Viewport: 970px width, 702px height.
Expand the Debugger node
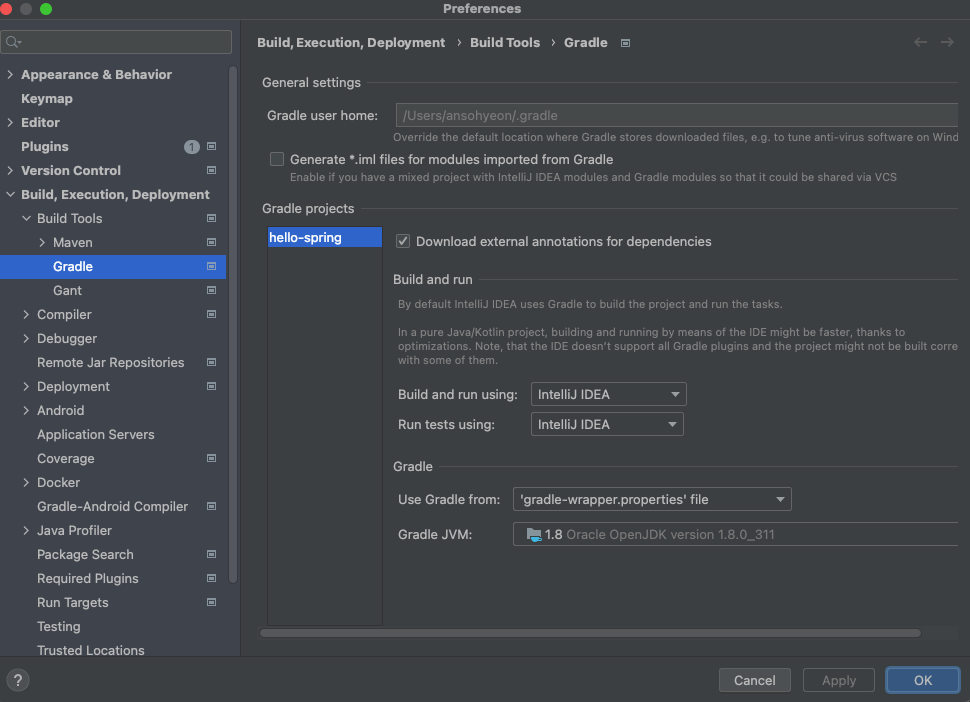click(x=26, y=338)
